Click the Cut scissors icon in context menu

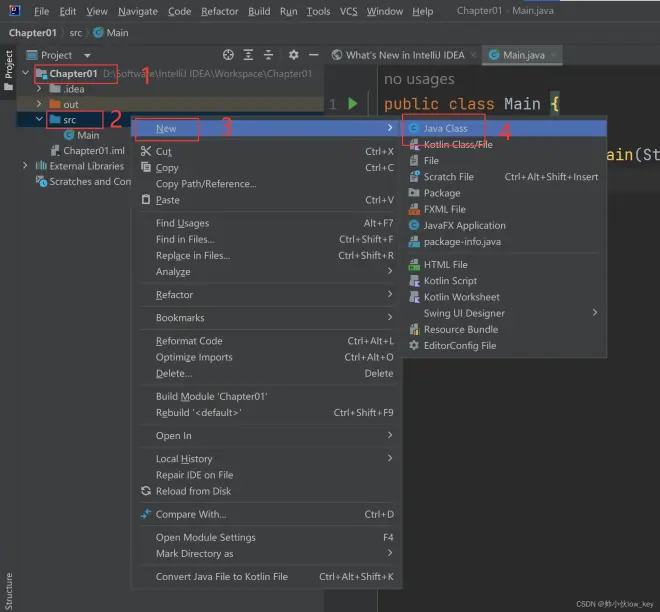[146, 151]
